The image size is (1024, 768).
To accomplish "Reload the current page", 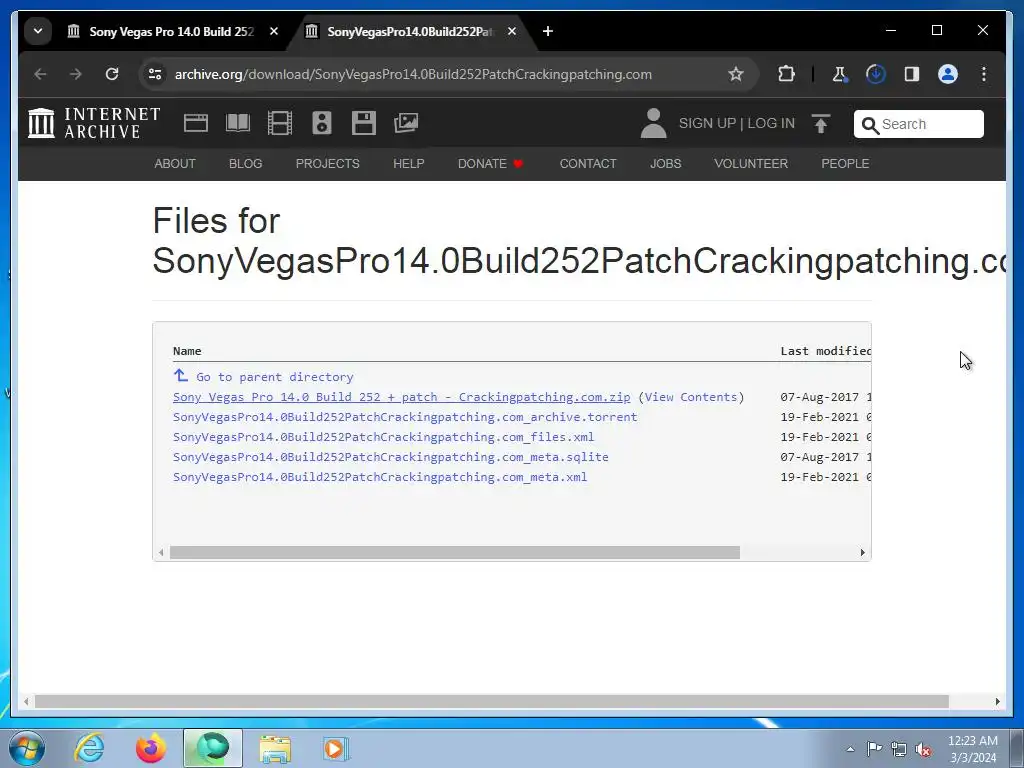I will (x=112, y=74).
